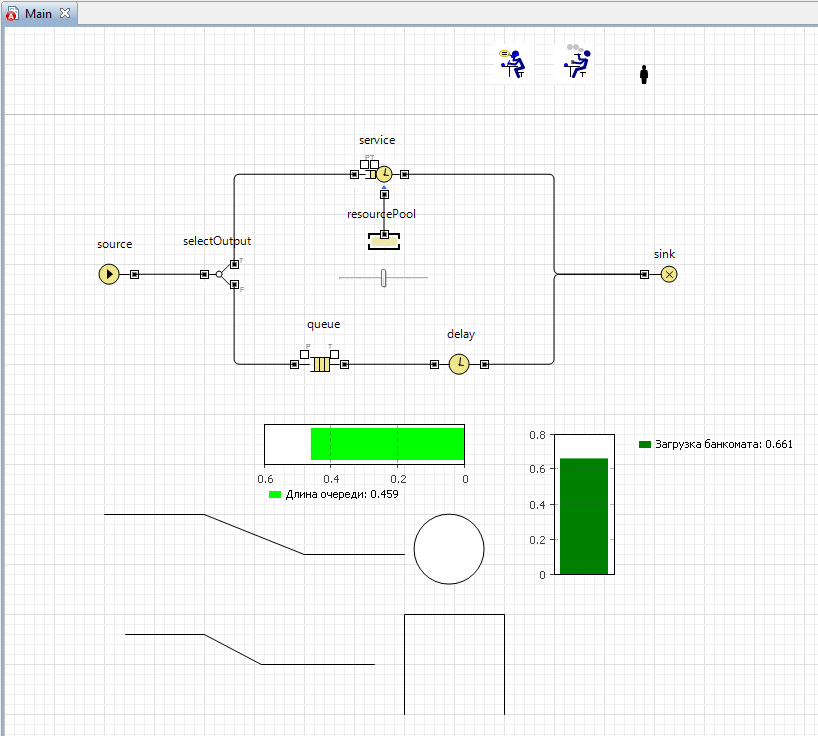
Task: Click the seated figure with smoke cloud
Action: (x=577, y=61)
